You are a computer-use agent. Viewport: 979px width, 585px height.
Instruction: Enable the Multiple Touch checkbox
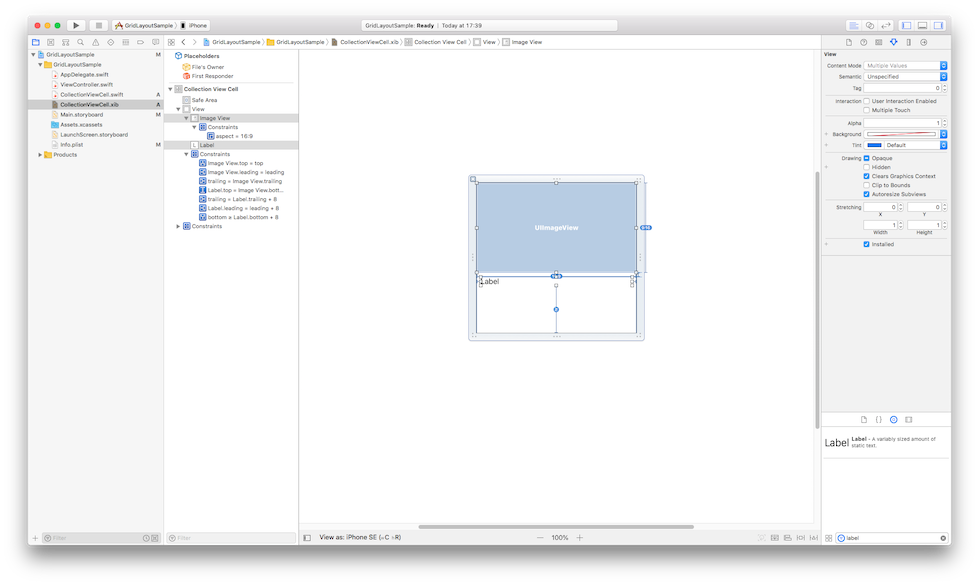pos(866,111)
